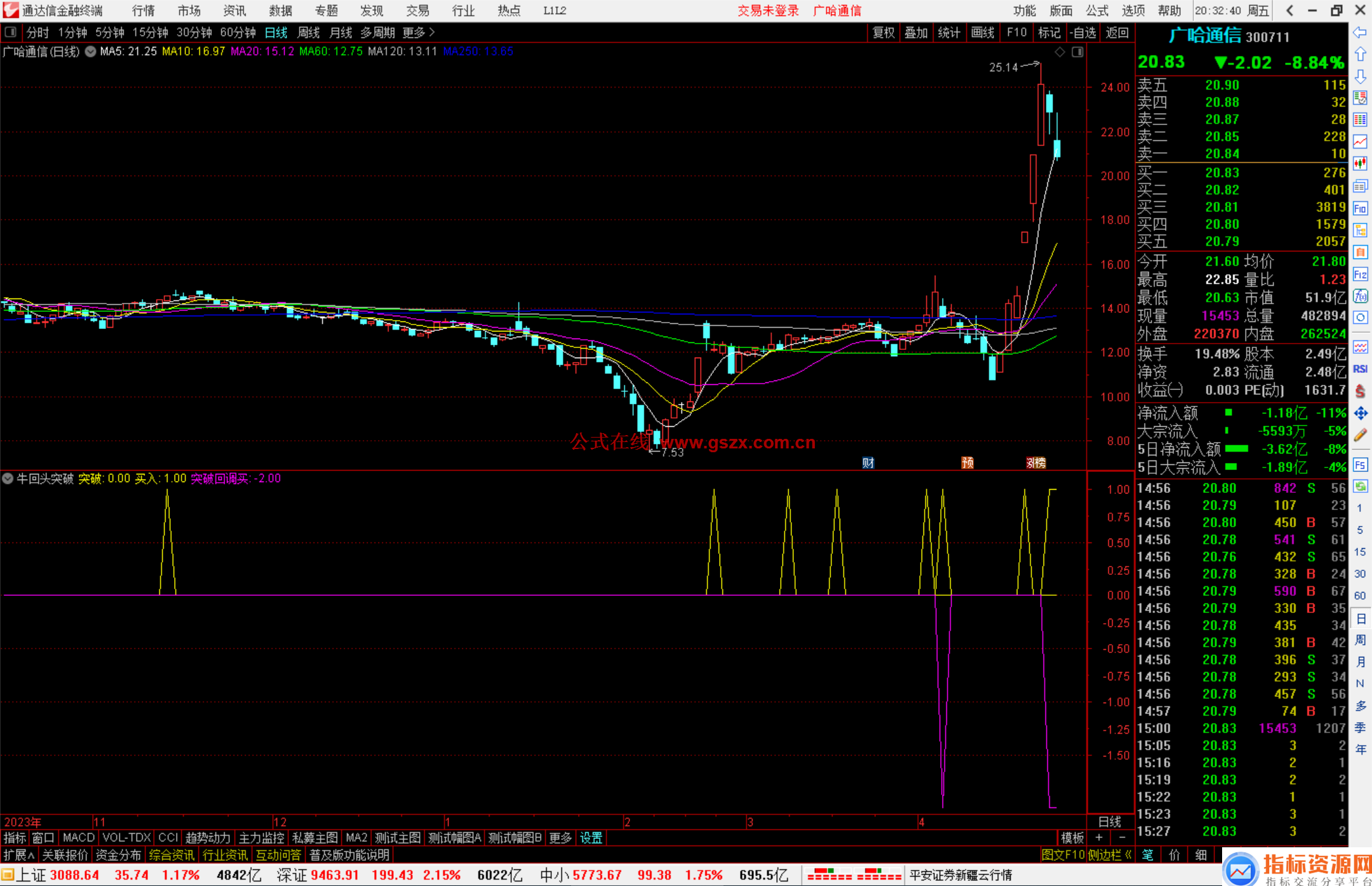The width and height of the screenshot is (1372, 886).
Task: Click the left arrow back icon in right sidebar
Action: pos(1360,32)
